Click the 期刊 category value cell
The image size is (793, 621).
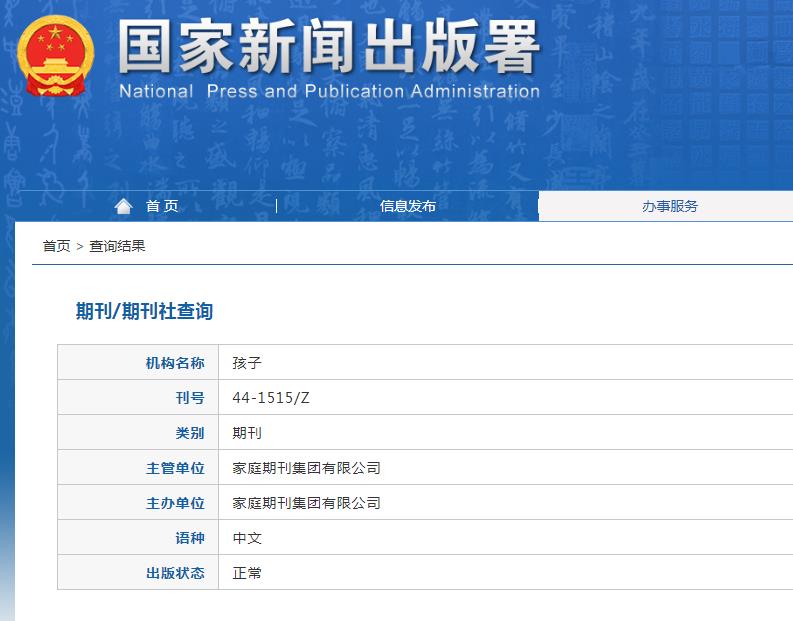coord(246,433)
